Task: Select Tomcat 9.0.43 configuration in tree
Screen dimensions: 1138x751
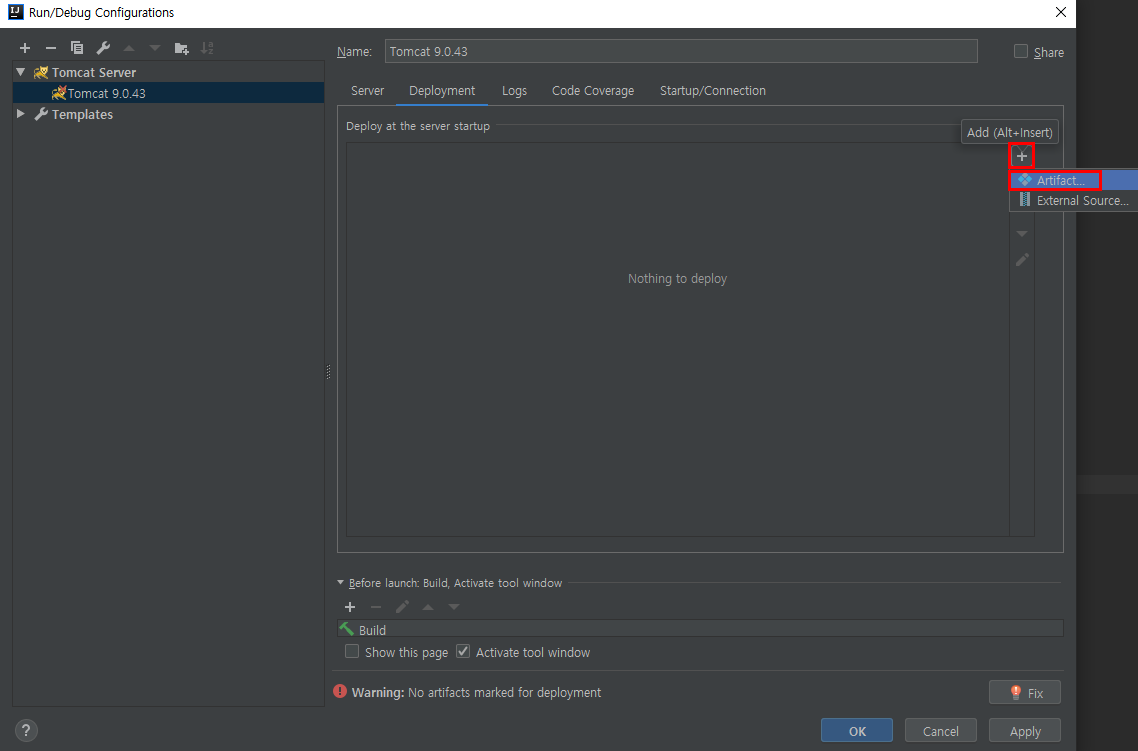Action: click(168, 93)
